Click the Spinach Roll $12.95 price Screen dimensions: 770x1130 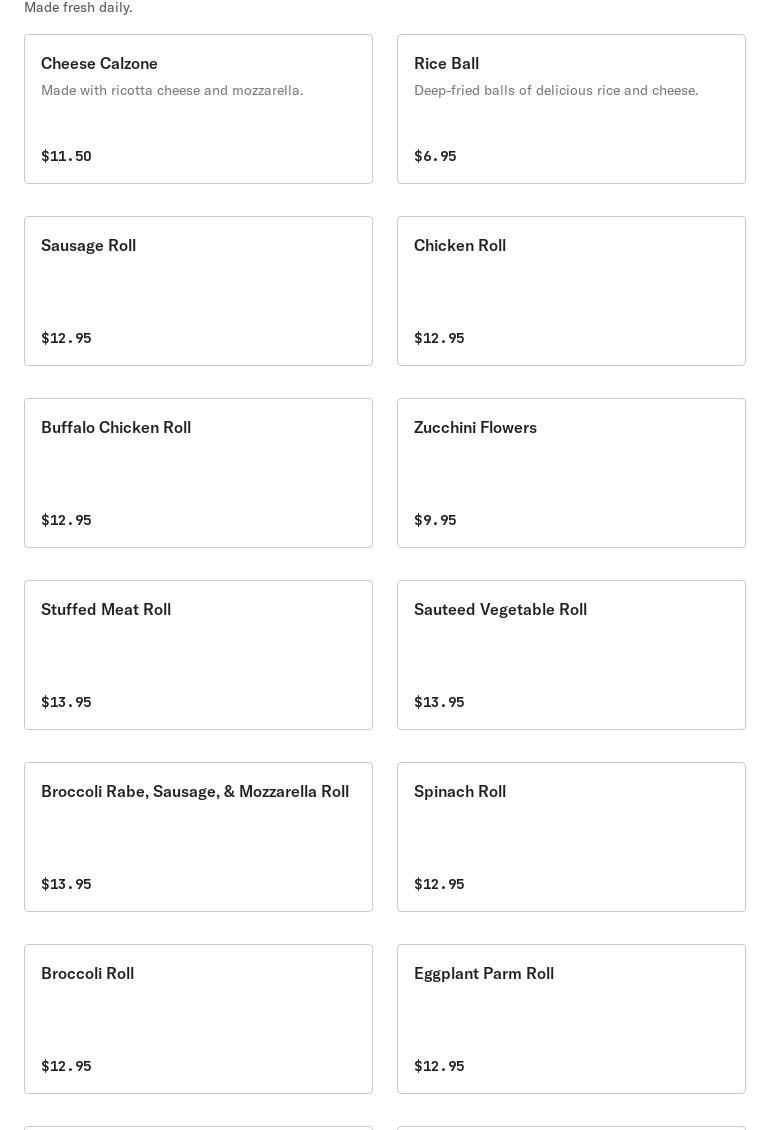[439, 884]
